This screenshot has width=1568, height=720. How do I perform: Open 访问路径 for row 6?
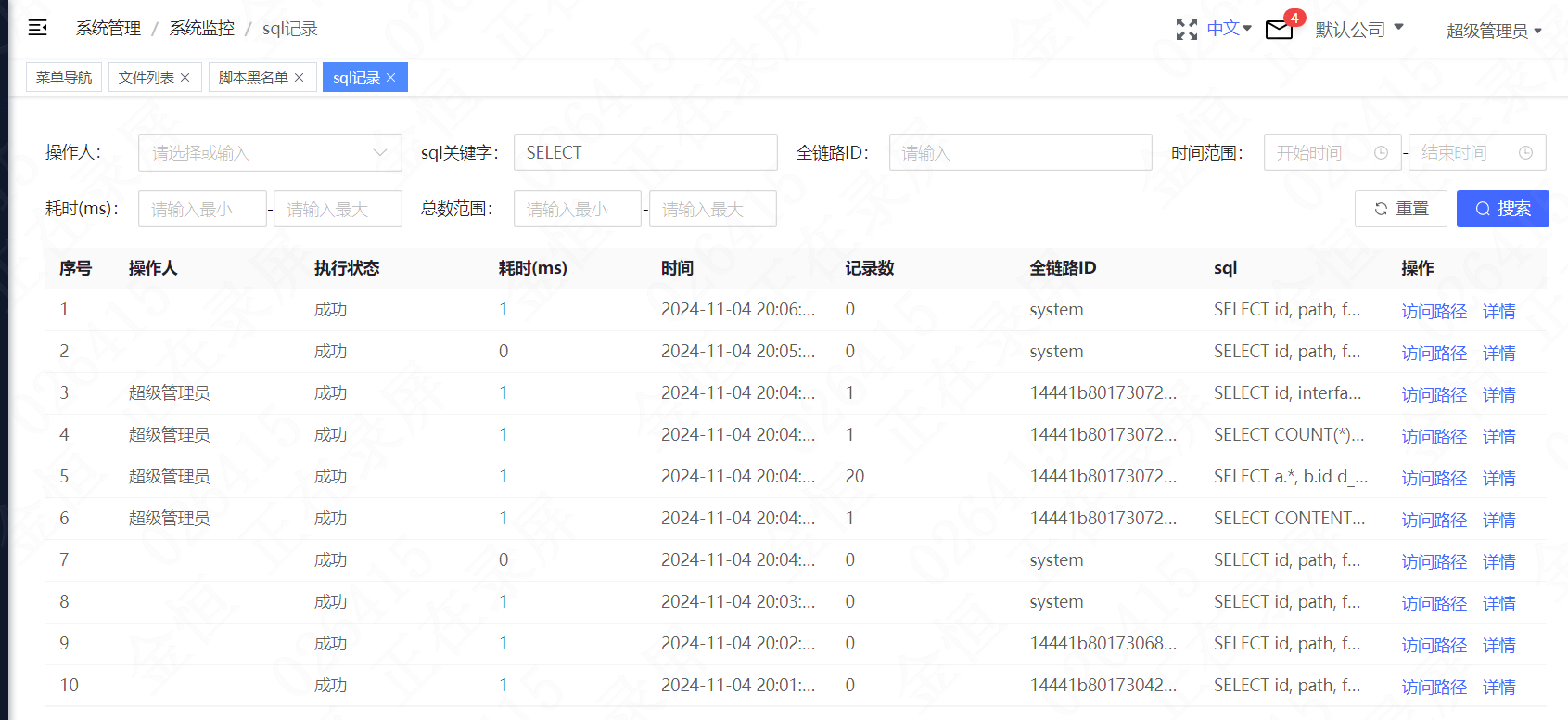pyautogui.click(x=1434, y=521)
